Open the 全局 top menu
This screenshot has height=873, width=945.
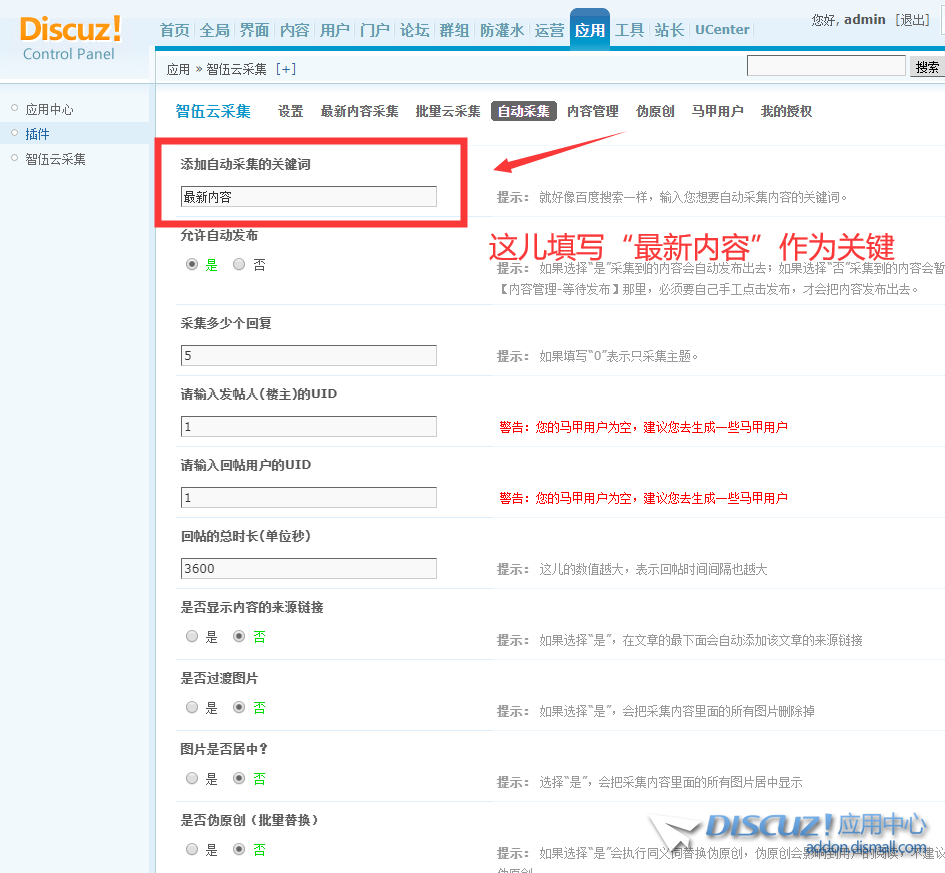215,30
